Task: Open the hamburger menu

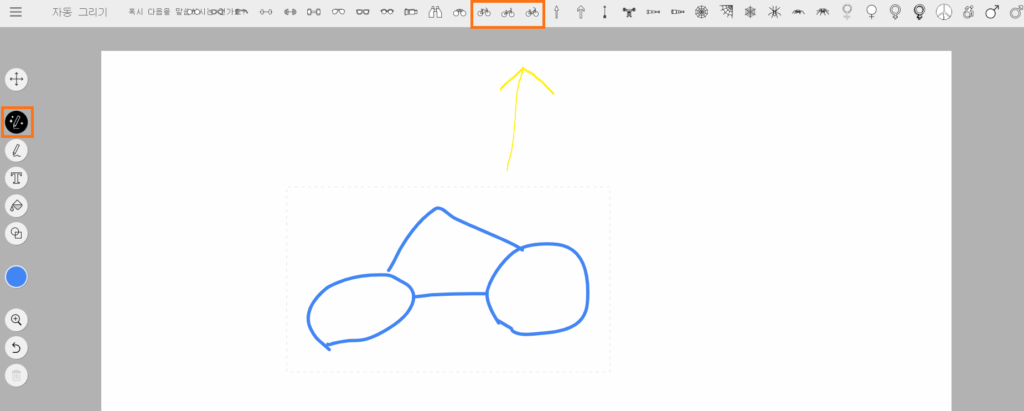Action: point(16,12)
